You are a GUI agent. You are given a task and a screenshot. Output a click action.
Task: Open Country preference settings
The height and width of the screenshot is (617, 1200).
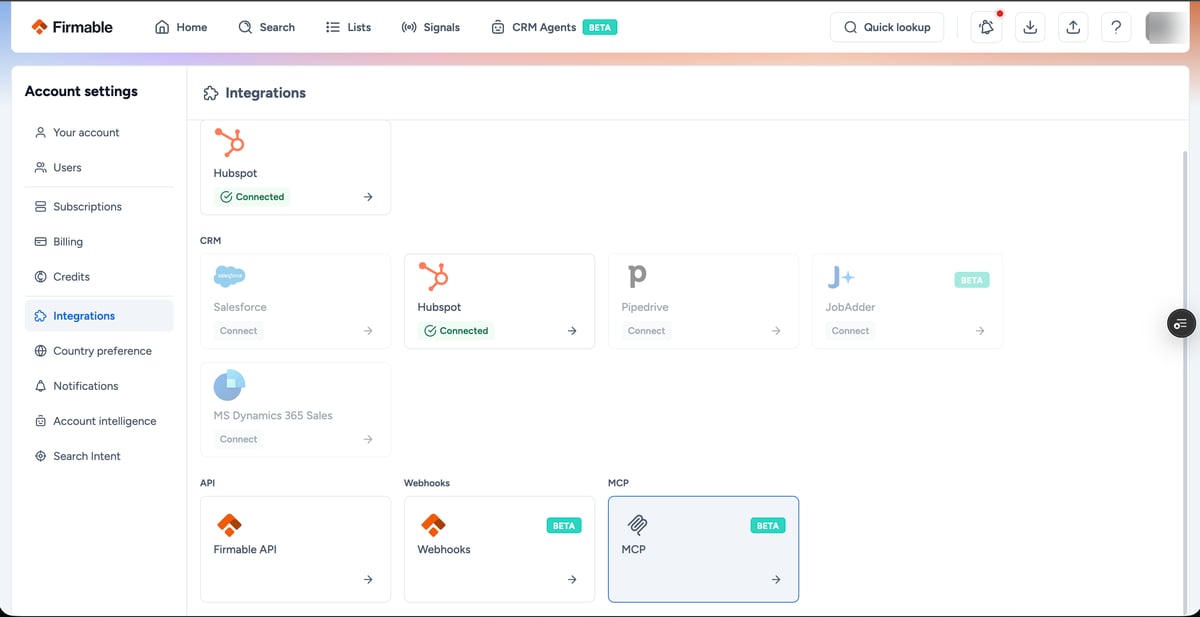pyautogui.click(x=99, y=351)
